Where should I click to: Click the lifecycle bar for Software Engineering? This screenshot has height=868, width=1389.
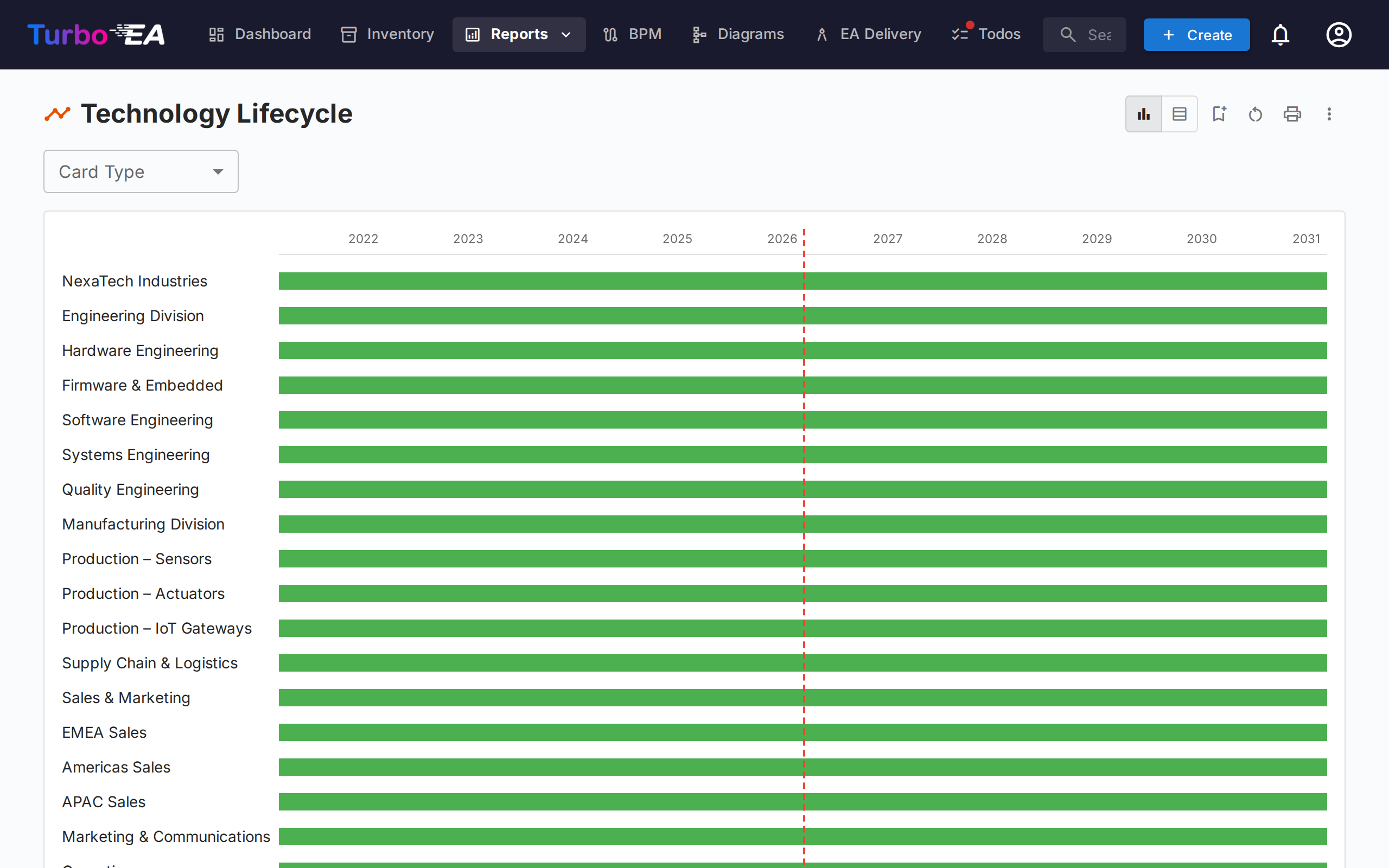tap(802, 420)
